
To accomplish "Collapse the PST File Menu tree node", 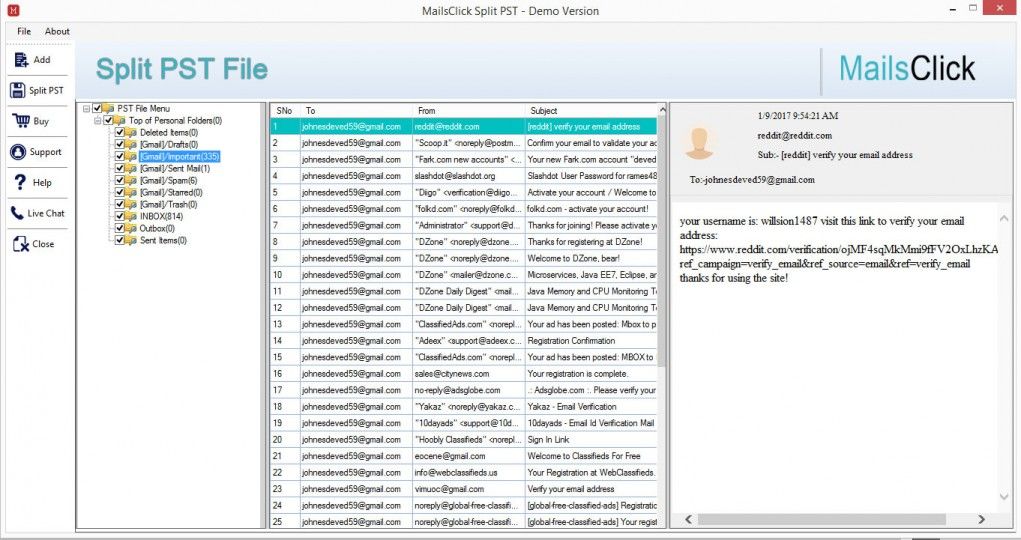I will pyautogui.click(x=86, y=109).
